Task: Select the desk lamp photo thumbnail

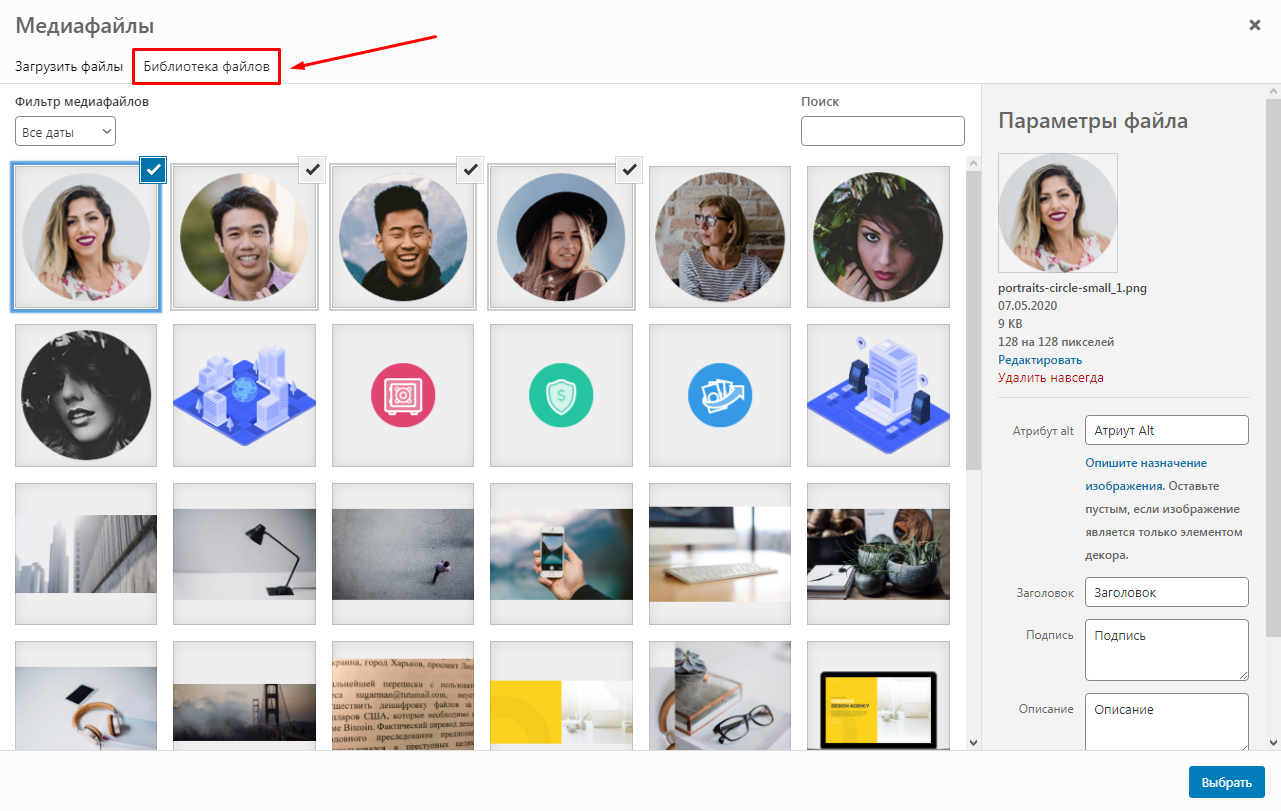Action: (x=244, y=553)
